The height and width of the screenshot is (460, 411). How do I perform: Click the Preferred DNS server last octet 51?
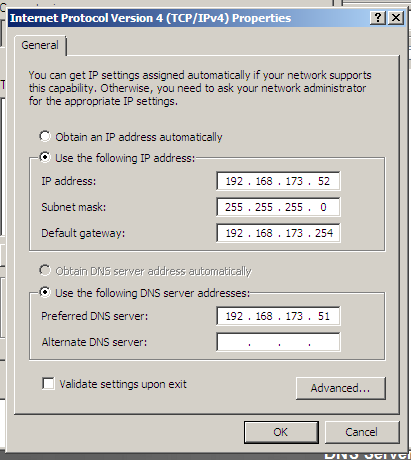point(323,316)
